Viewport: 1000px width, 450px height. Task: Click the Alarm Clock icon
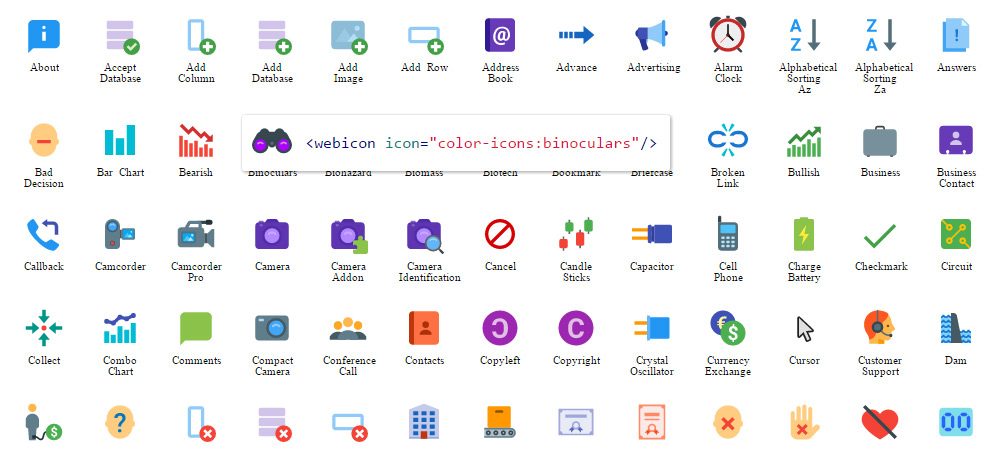click(728, 34)
